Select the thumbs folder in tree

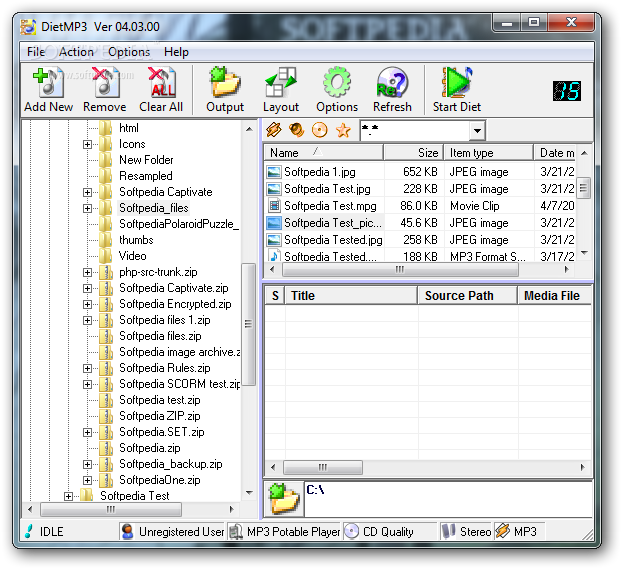click(136, 240)
